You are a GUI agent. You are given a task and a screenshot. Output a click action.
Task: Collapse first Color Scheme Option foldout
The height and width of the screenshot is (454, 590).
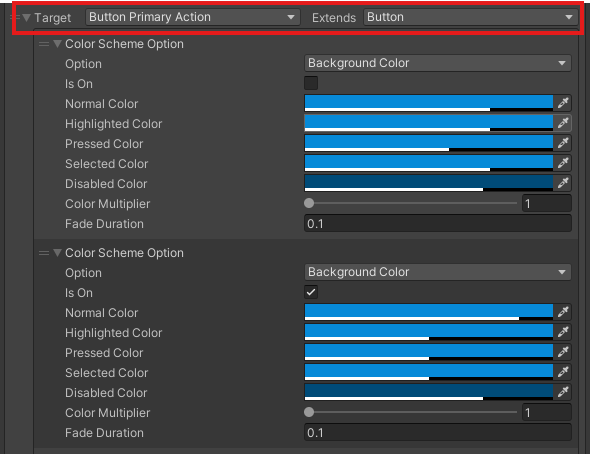57,44
